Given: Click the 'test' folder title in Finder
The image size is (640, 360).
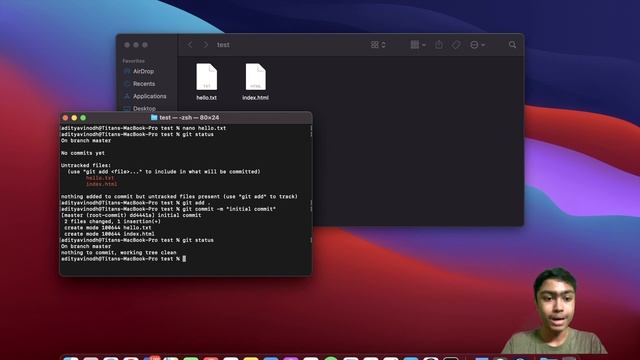Looking at the screenshot, I should [x=223, y=45].
